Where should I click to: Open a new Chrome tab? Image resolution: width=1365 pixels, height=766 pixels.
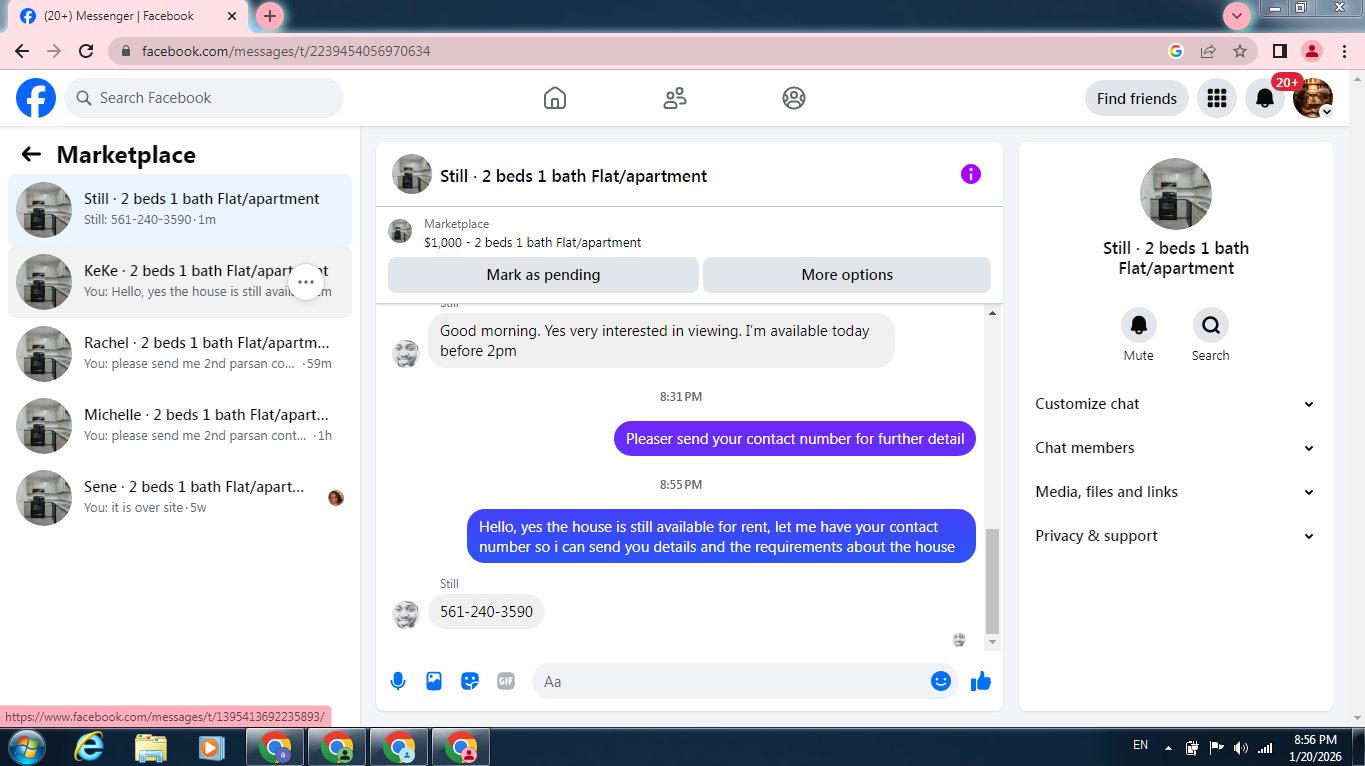(x=270, y=16)
